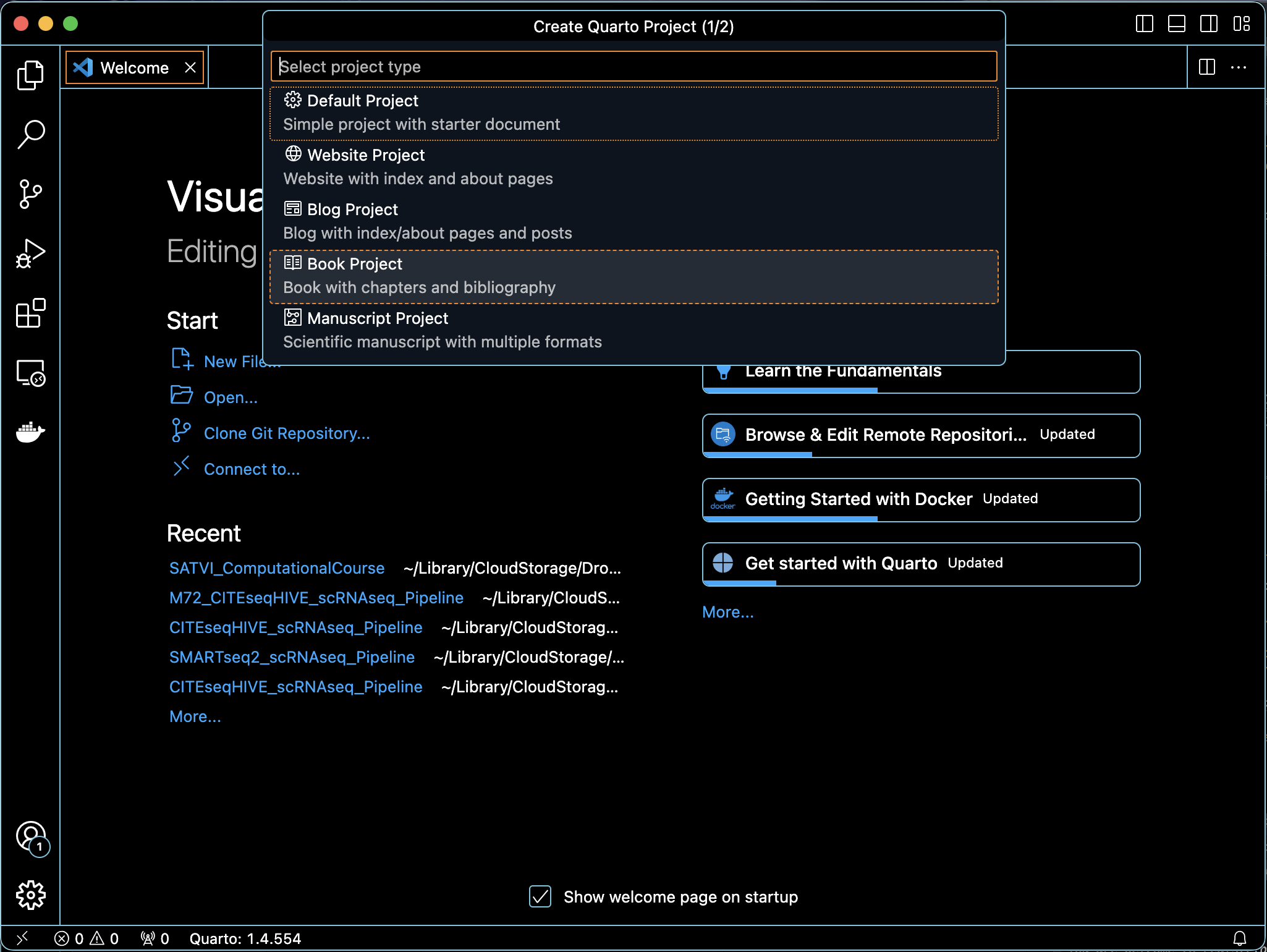
Task: Open the Manage gear icon
Action: pos(30,895)
